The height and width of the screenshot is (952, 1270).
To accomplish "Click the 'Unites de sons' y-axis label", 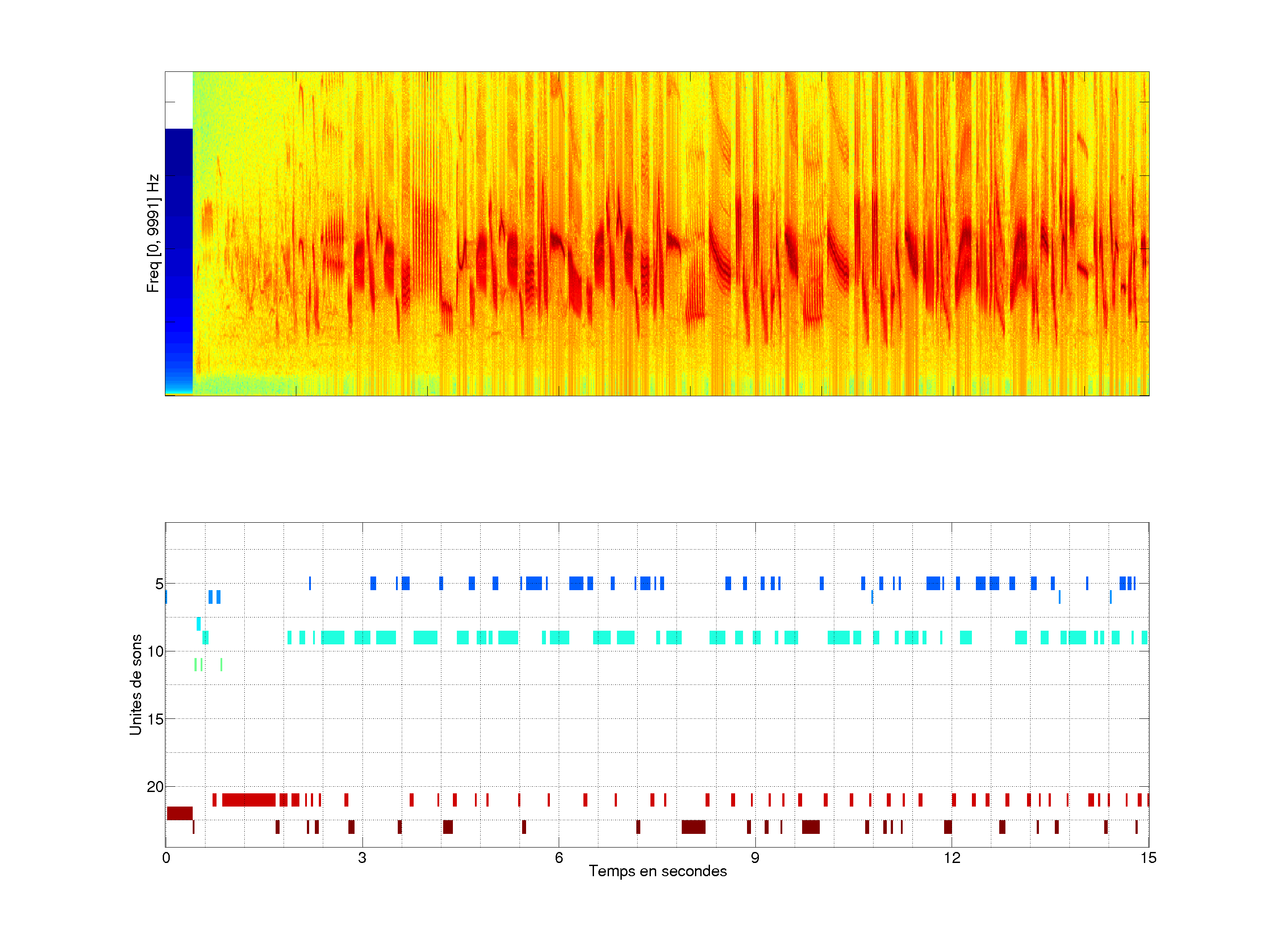I will (135, 684).
